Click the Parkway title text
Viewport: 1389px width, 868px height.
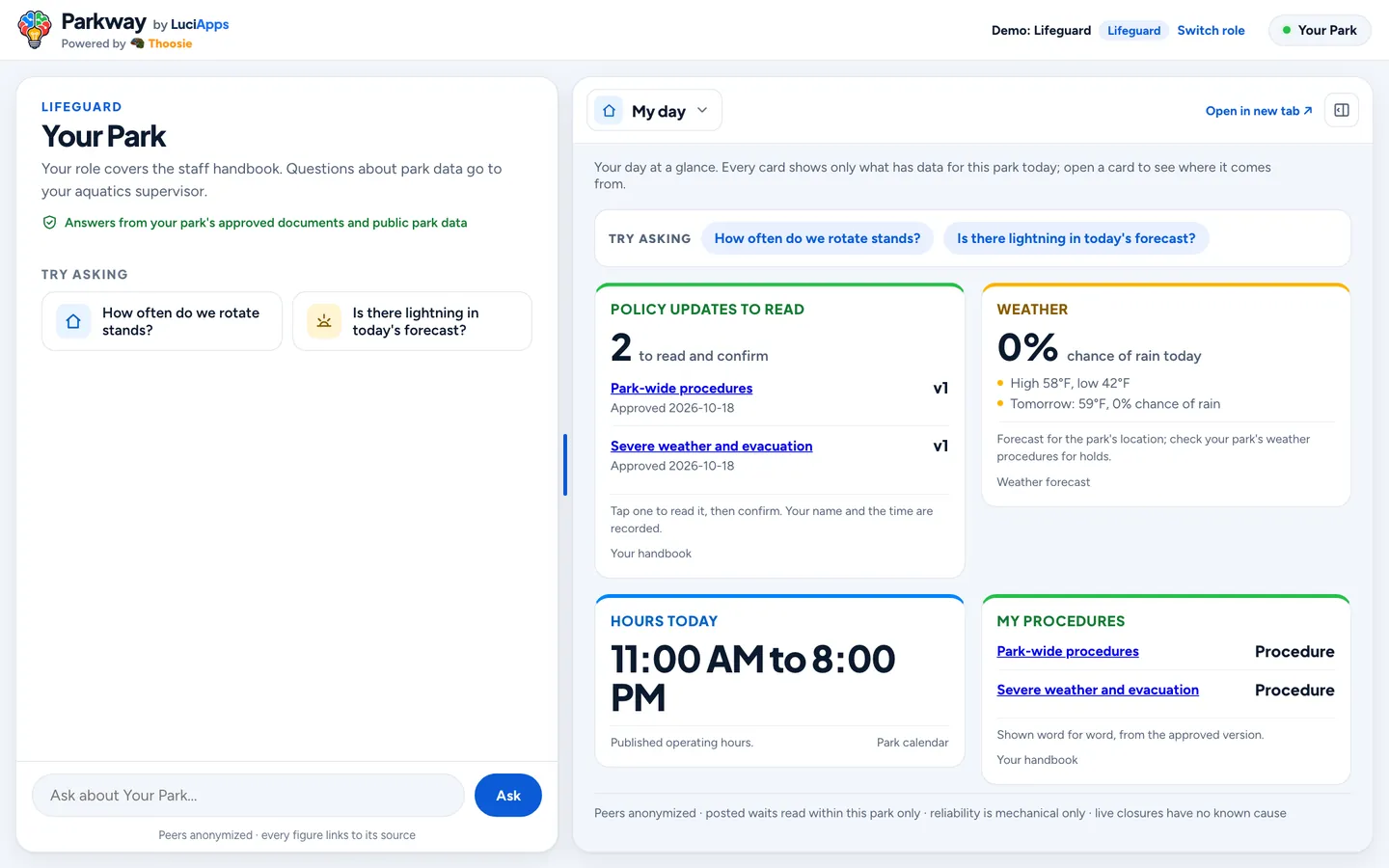click(x=103, y=21)
